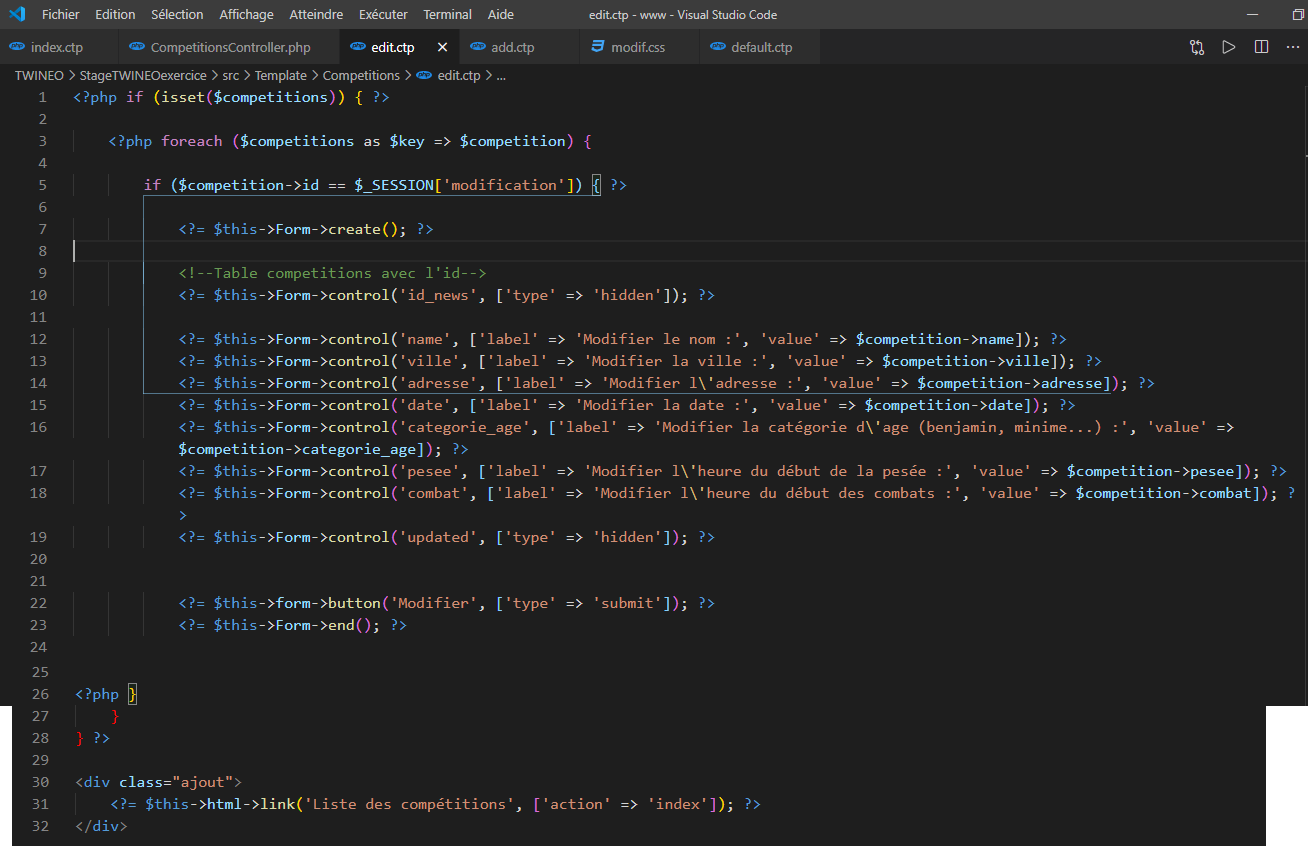Place cursor on the foreach keyword
This screenshot has width=1308, height=846.
pos(192,141)
